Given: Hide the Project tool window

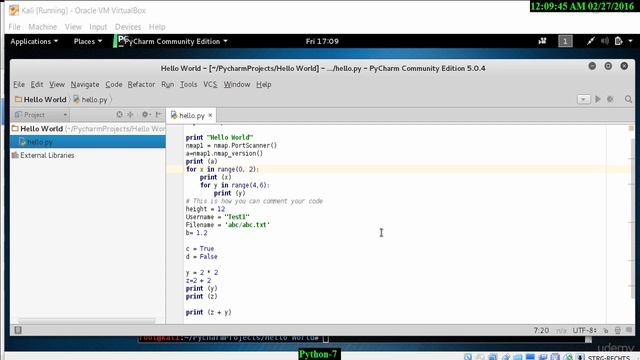Looking at the screenshot, I should tap(158, 115).
